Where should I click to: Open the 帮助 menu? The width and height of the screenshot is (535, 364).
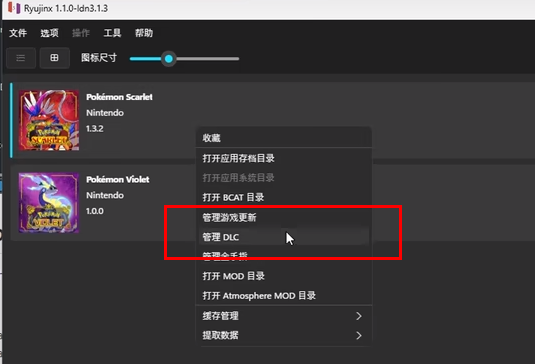[x=144, y=33]
